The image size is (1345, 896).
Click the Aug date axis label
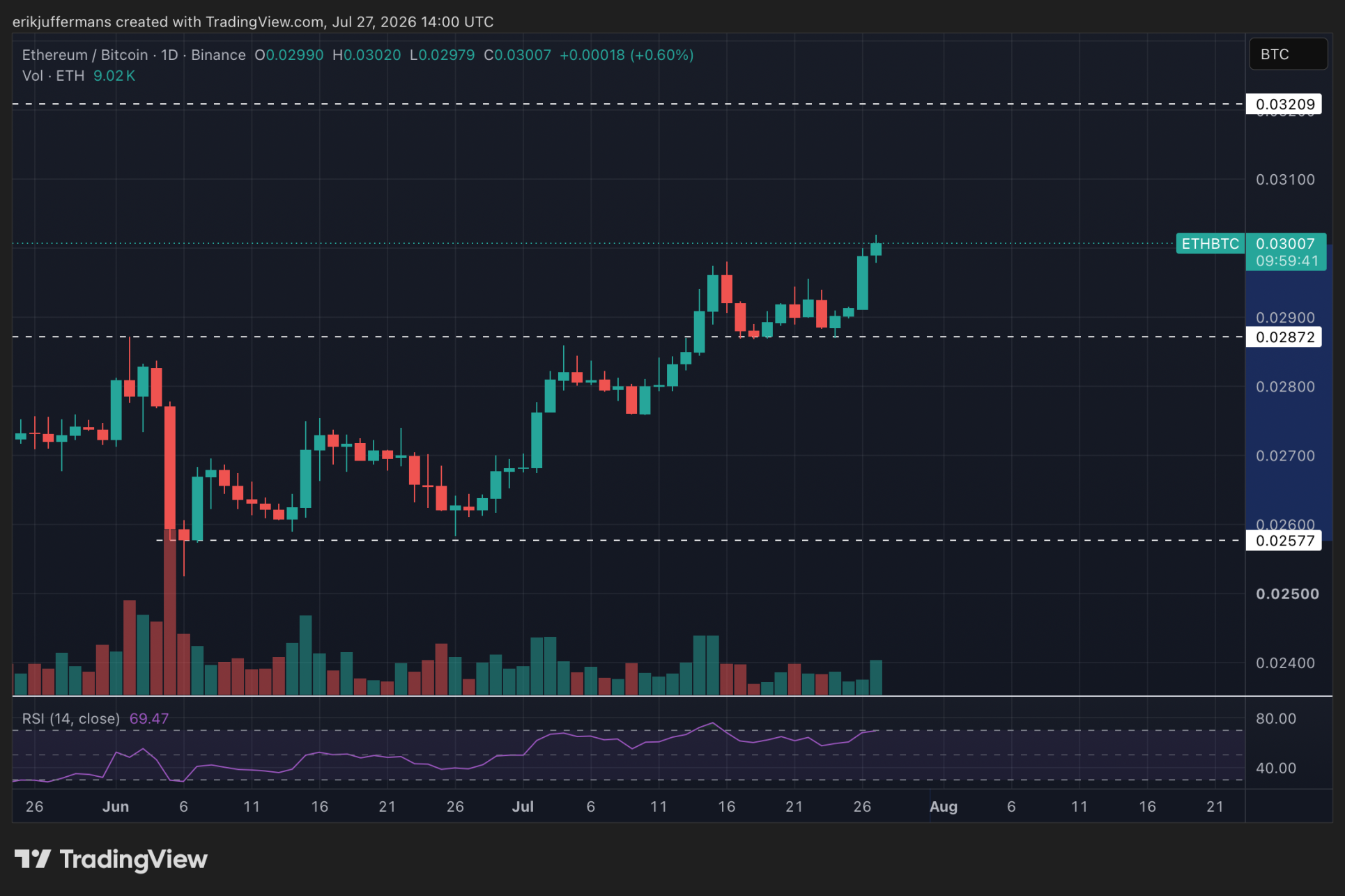(x=944, y=806)
